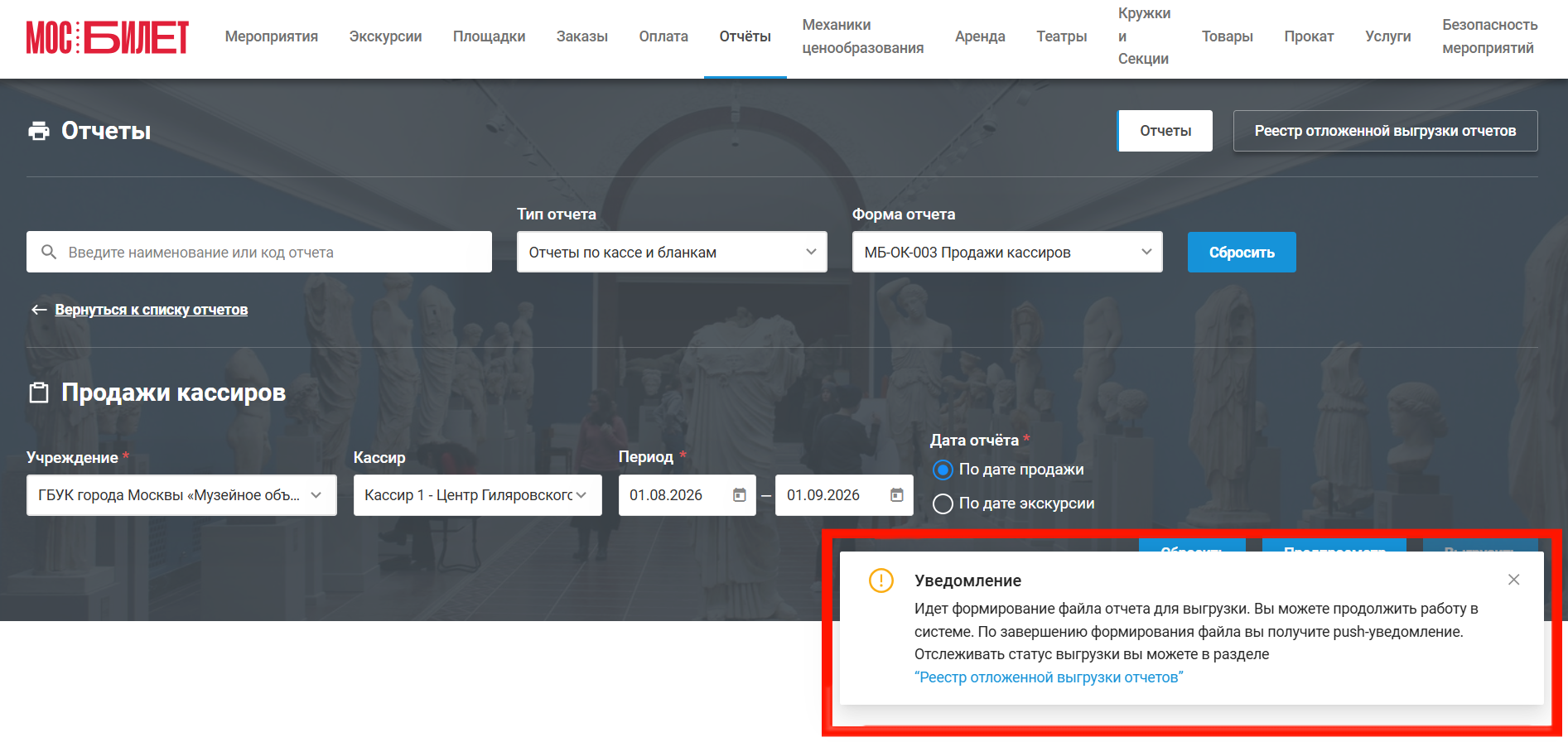Open calendar for end date 01.09.2026
Screen dimensions: 1568x742
click(897, 495)
